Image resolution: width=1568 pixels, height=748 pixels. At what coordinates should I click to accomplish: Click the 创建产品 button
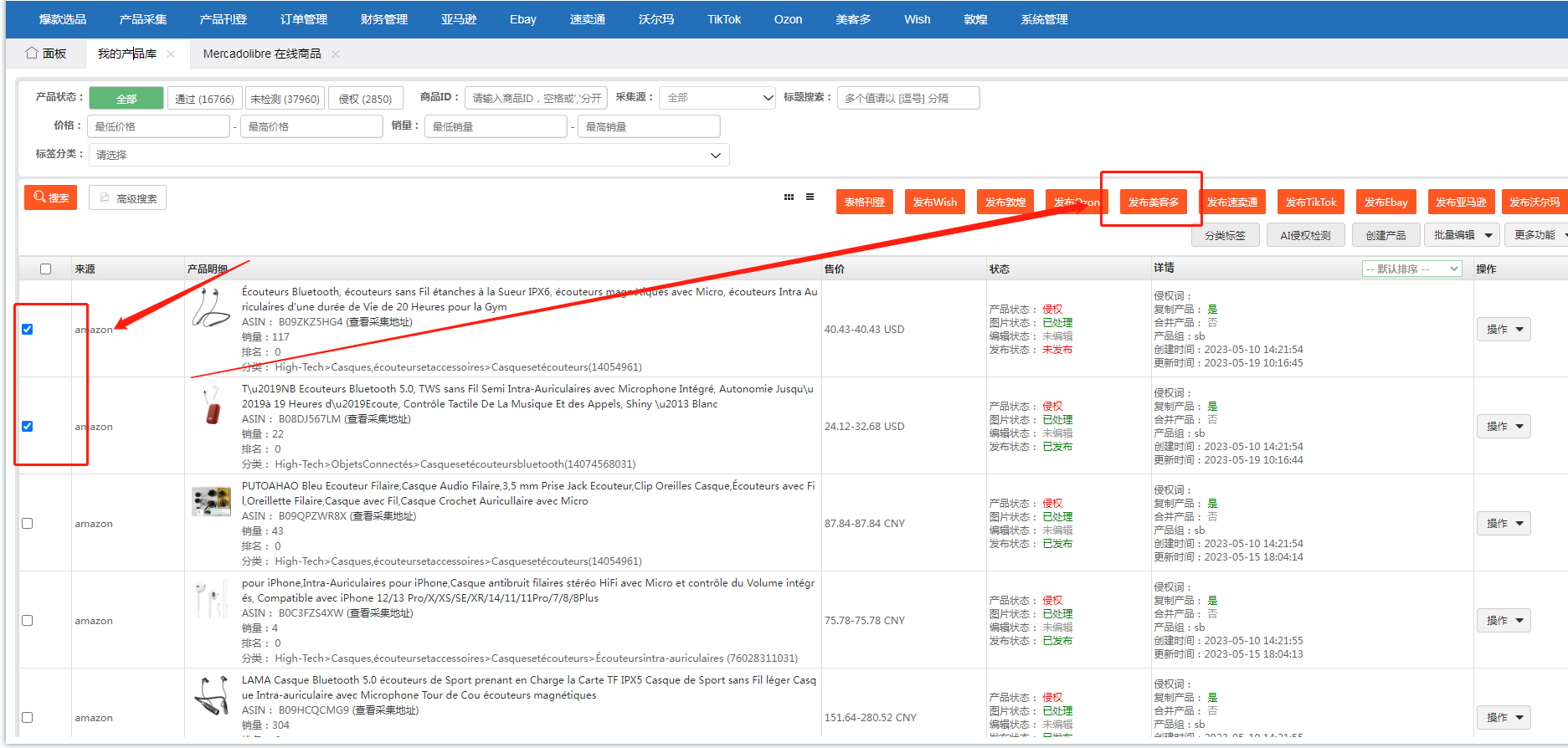click(x=1386, y=235)
